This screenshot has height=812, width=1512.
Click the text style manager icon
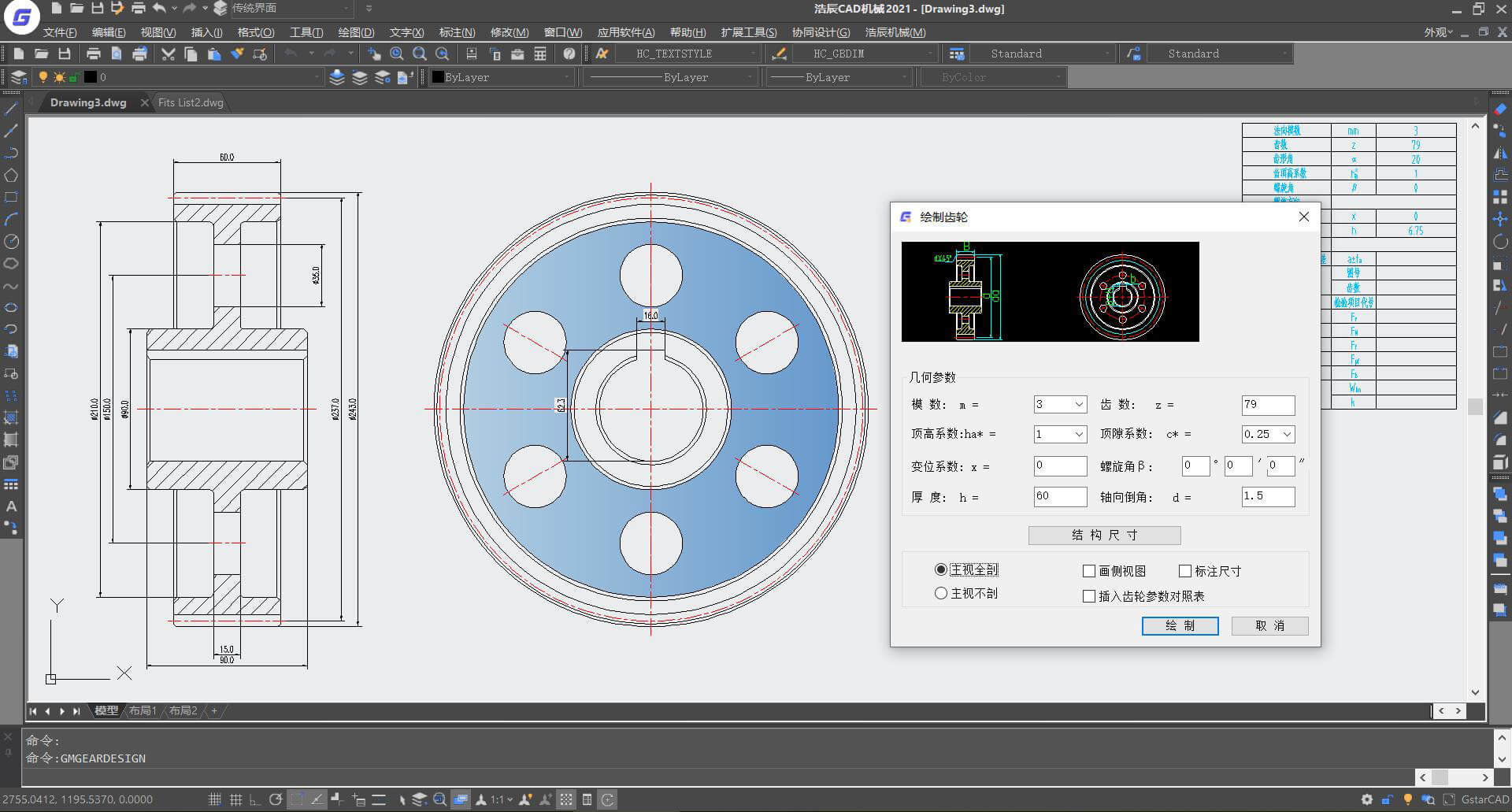[x=602, y=54]
